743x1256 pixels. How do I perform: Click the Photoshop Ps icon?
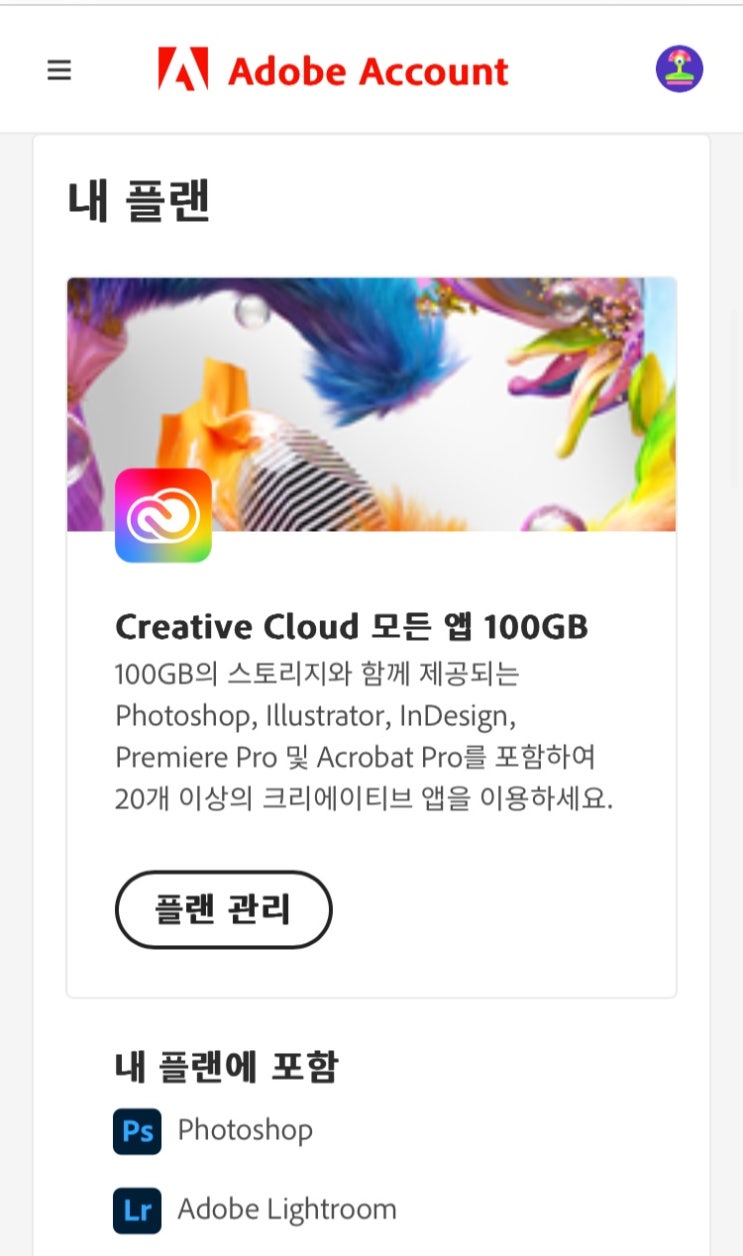137,1131
